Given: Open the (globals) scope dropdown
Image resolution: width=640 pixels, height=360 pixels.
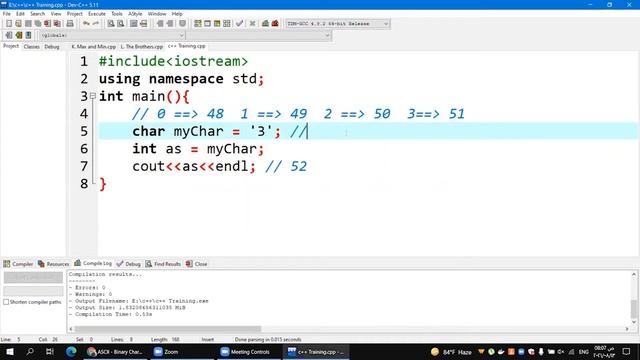Looking at the screenshot, I should pos(113,36).
